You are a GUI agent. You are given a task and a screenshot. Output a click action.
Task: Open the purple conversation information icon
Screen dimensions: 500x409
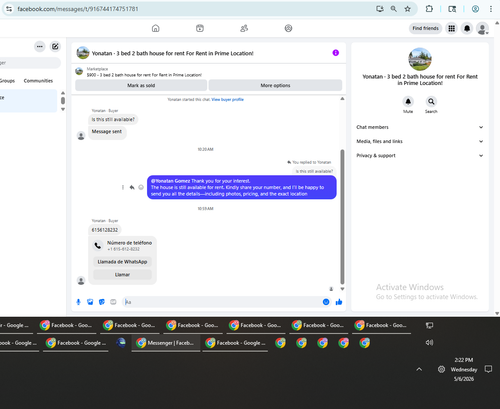pos(336,53)
